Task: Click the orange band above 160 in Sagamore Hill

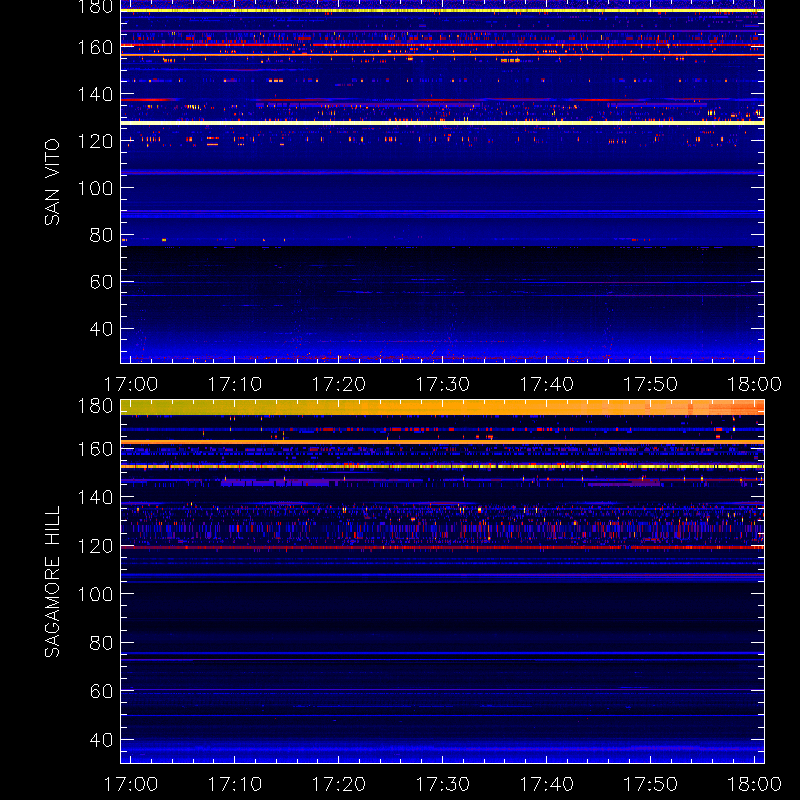Action: click(x=442, y=442)
